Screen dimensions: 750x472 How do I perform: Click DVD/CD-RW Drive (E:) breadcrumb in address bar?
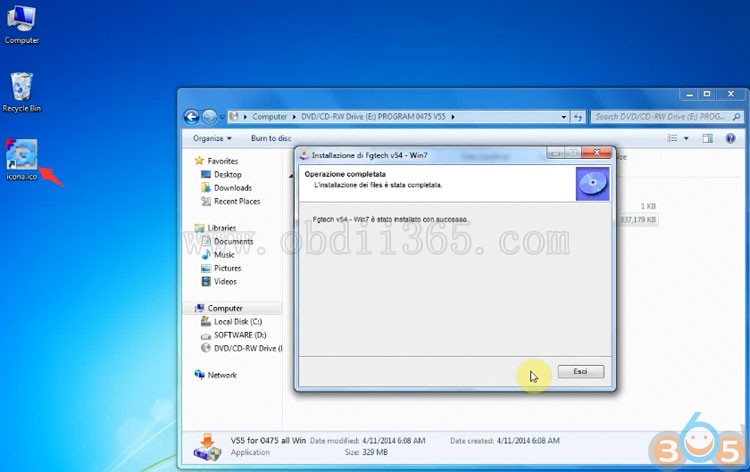click(x=373, y=117)
